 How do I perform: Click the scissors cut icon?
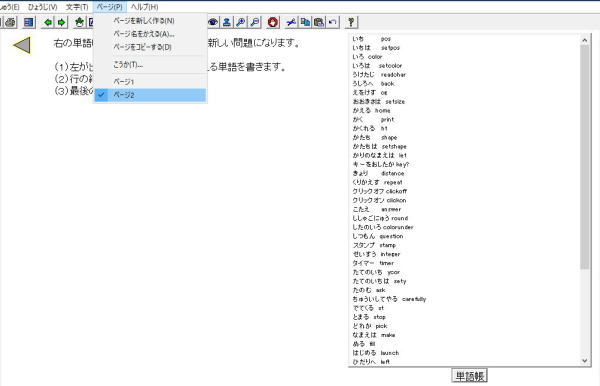[x=291, y=23]
